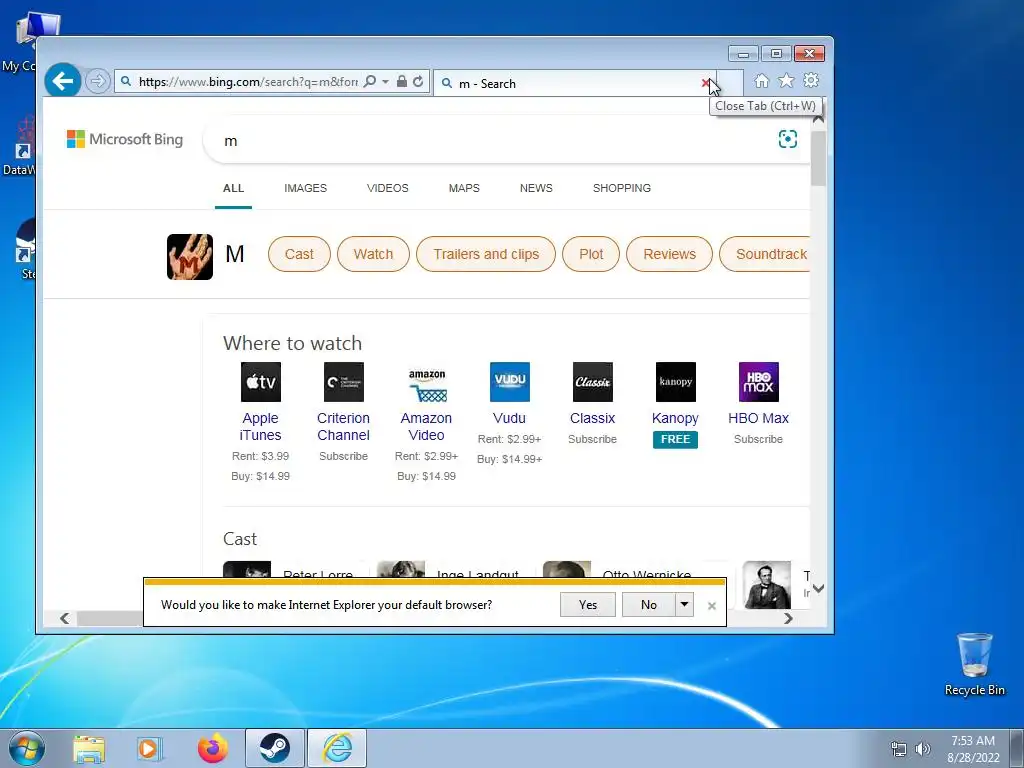Image resolution: width=1024 pixels, height=768 pixels.
Task: Open the address bar autocomplete dropdown arrow
Action: pyautogui.click(x=385, y=82)
